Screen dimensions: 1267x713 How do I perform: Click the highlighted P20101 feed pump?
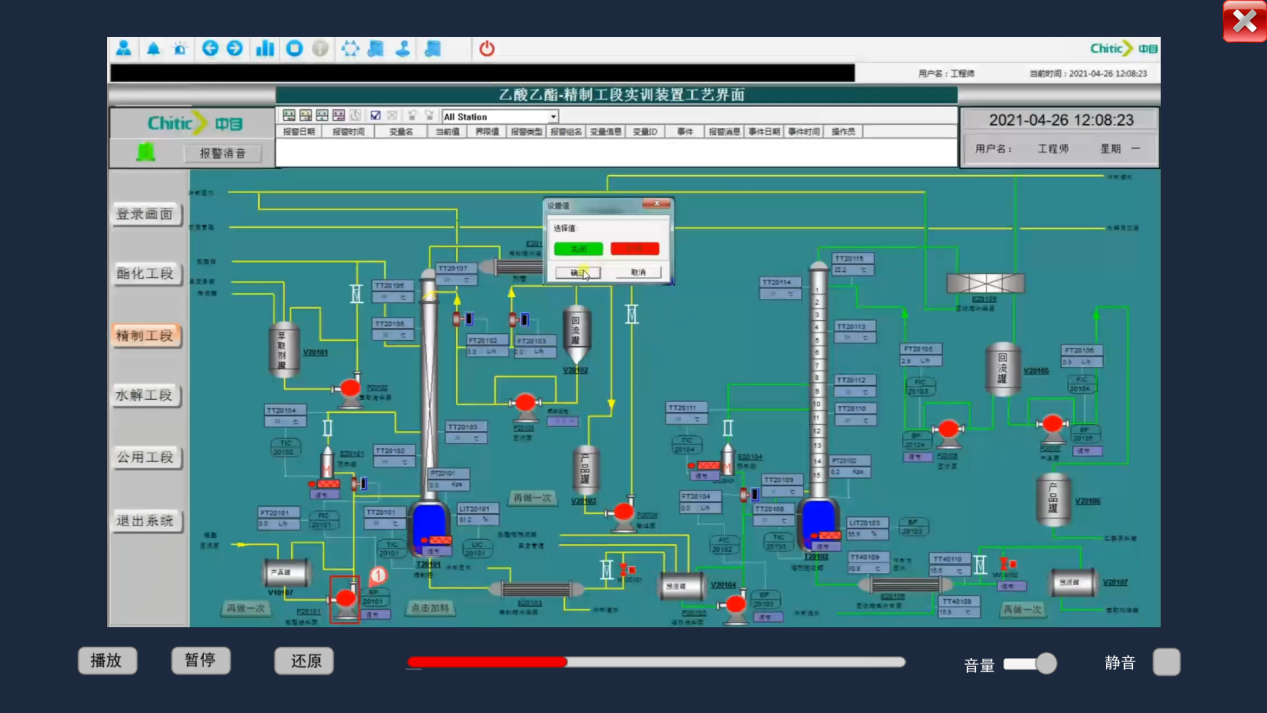[x=345, y=598]
